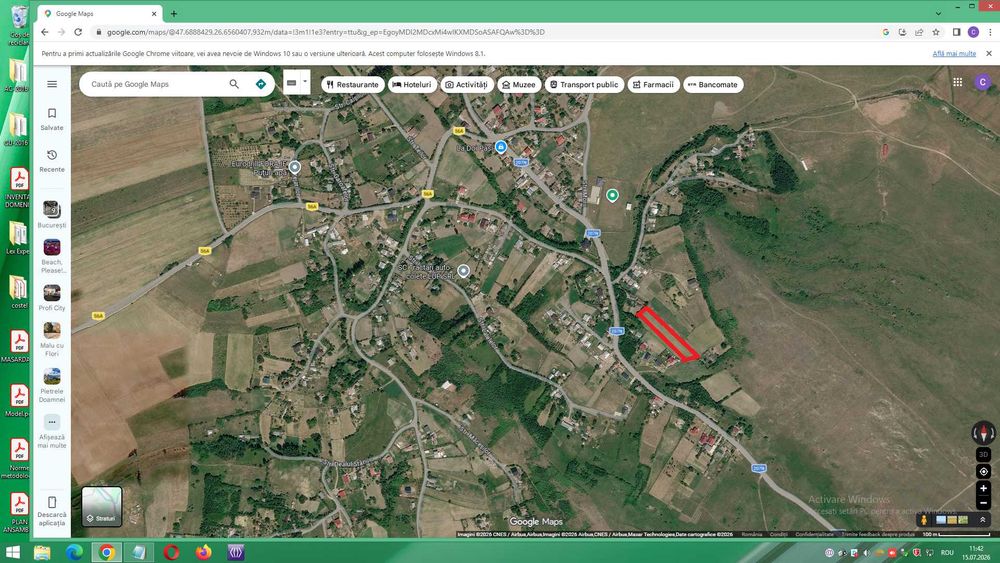Viewport: 1000px width, 563px height.
Task: Open Chrome's tab search chevron
Action: tap(938, 13)
